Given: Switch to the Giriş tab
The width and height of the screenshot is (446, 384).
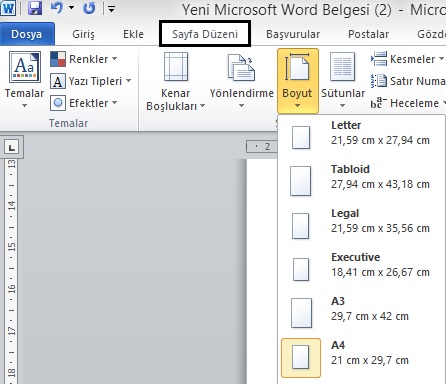Looking at the screenshot, I should 83,34.
